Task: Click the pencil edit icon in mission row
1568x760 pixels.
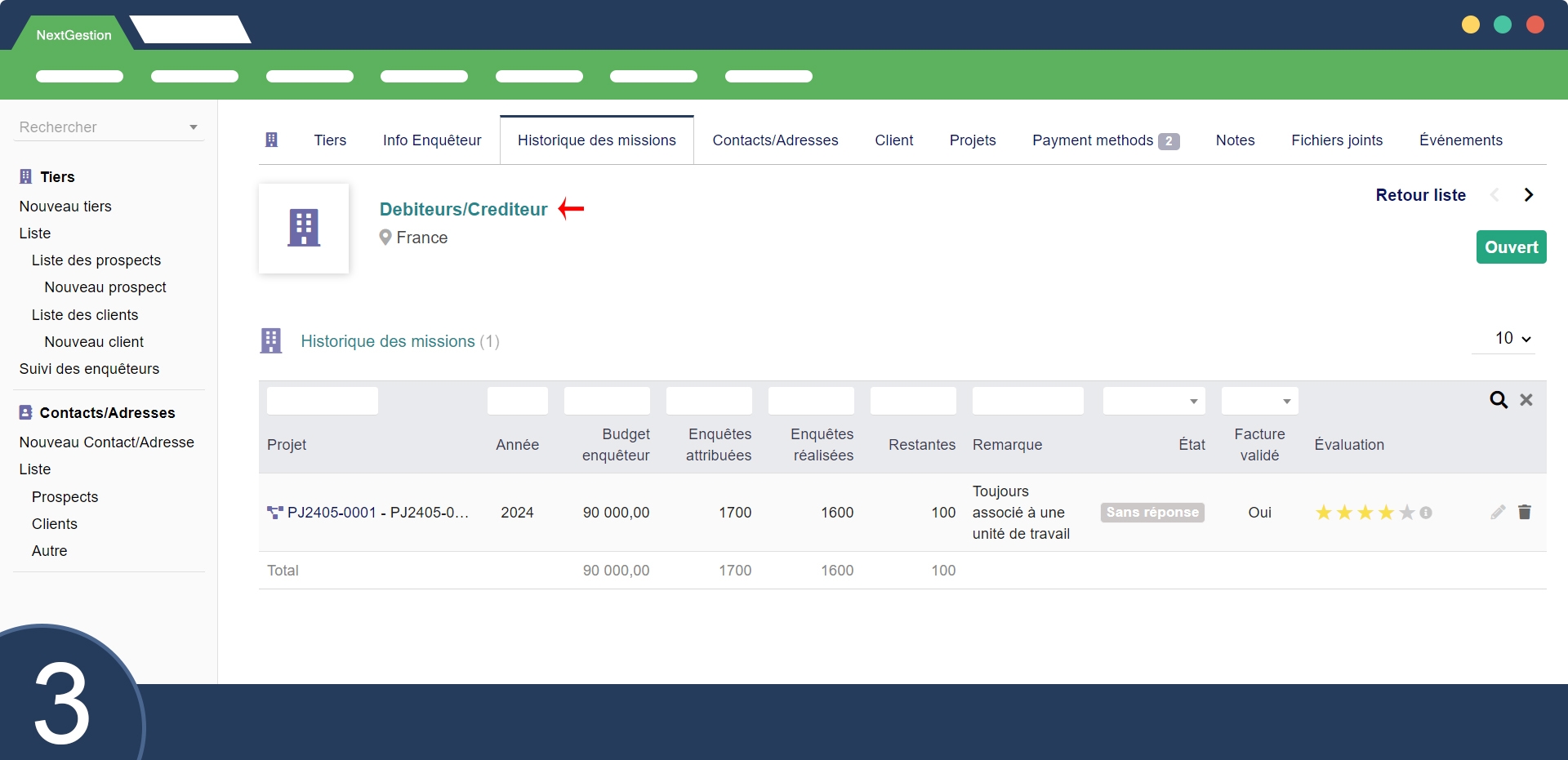Action: (1497, 512)
